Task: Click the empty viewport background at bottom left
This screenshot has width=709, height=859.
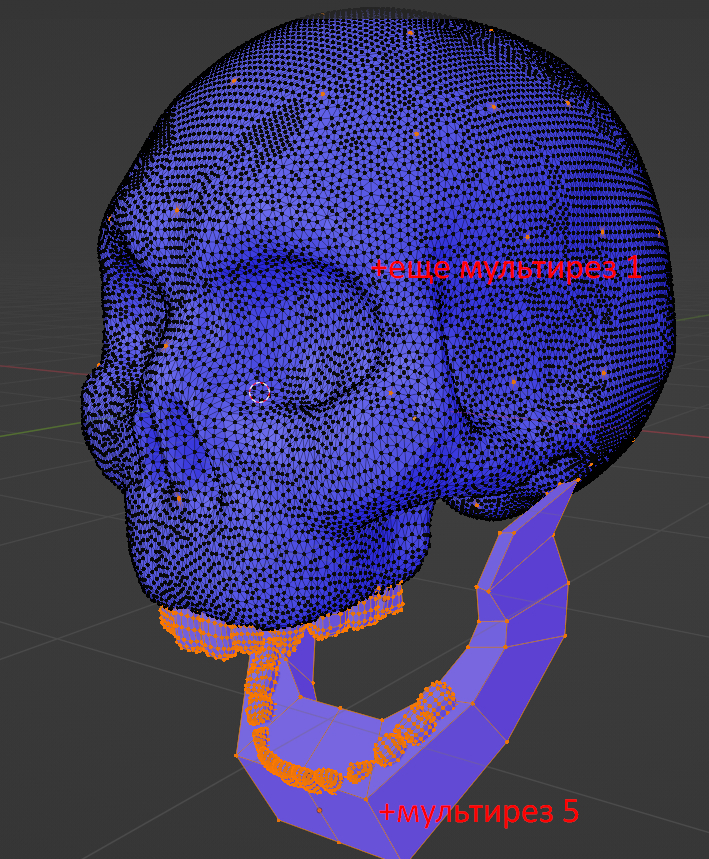Action: coord(80,760)
